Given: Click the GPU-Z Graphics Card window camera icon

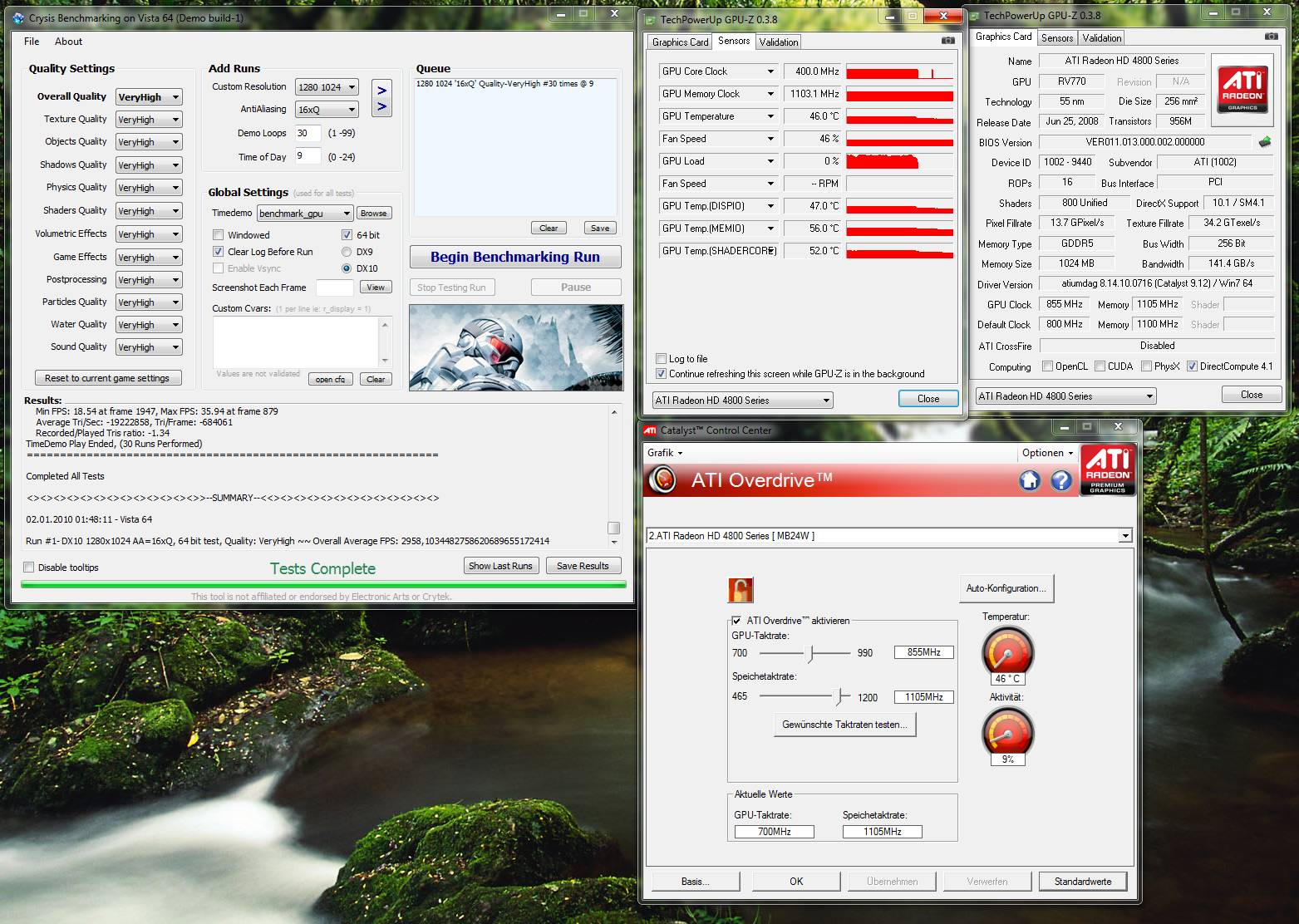Looking at the screenshot, I should pos(1271,37).
